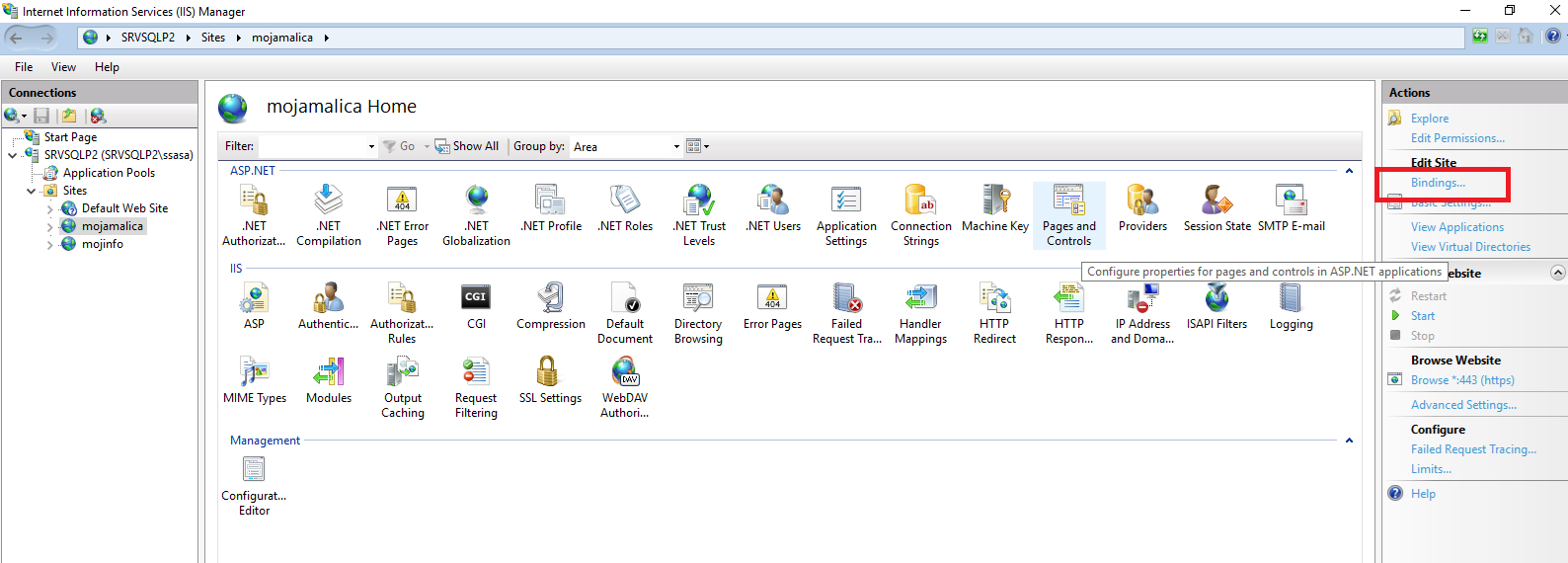Open the View menu
The height and width of the screenshot is (563, 1568).
click(63, 67)
